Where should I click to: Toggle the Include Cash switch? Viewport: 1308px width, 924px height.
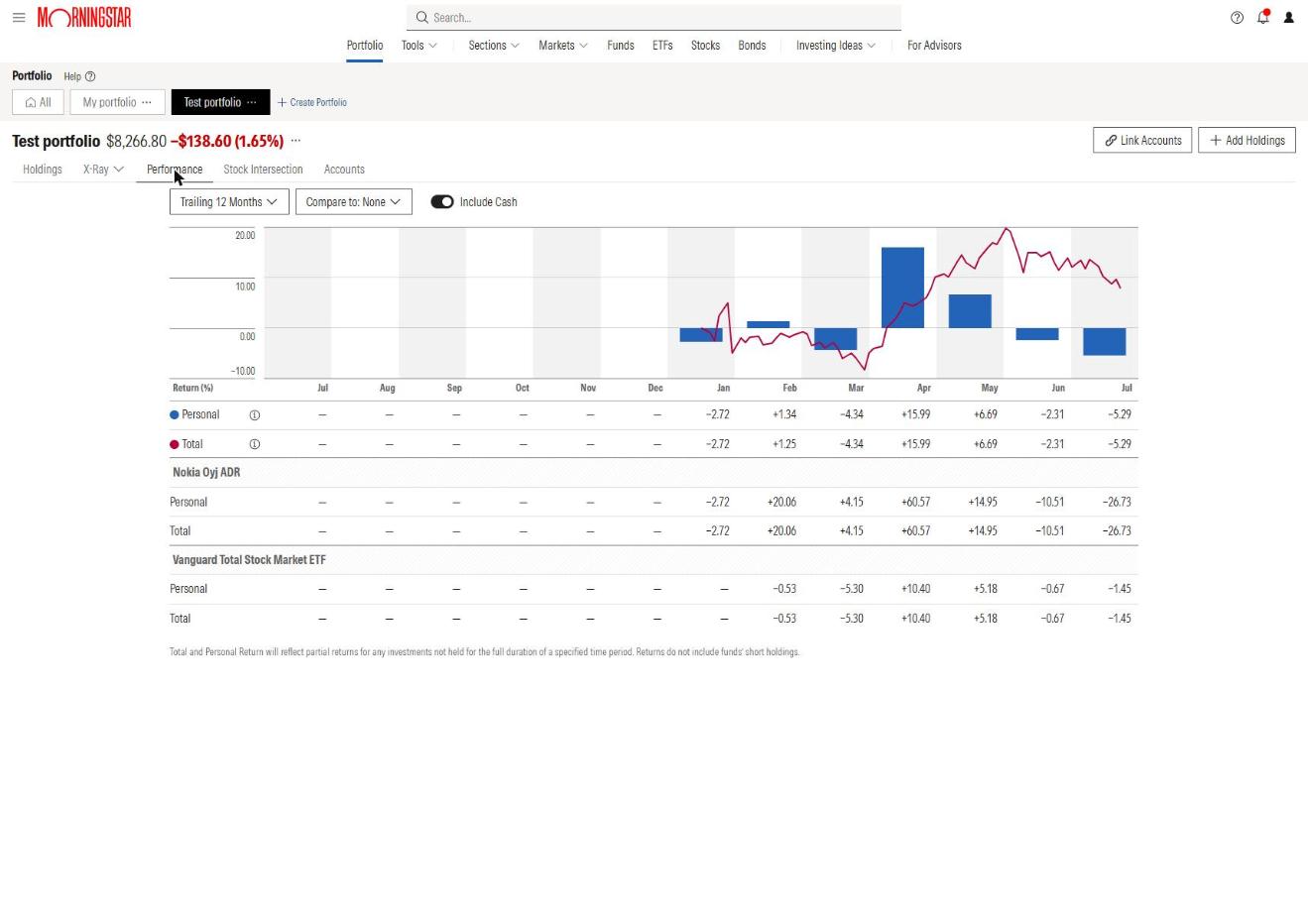[x=442, y=202]
